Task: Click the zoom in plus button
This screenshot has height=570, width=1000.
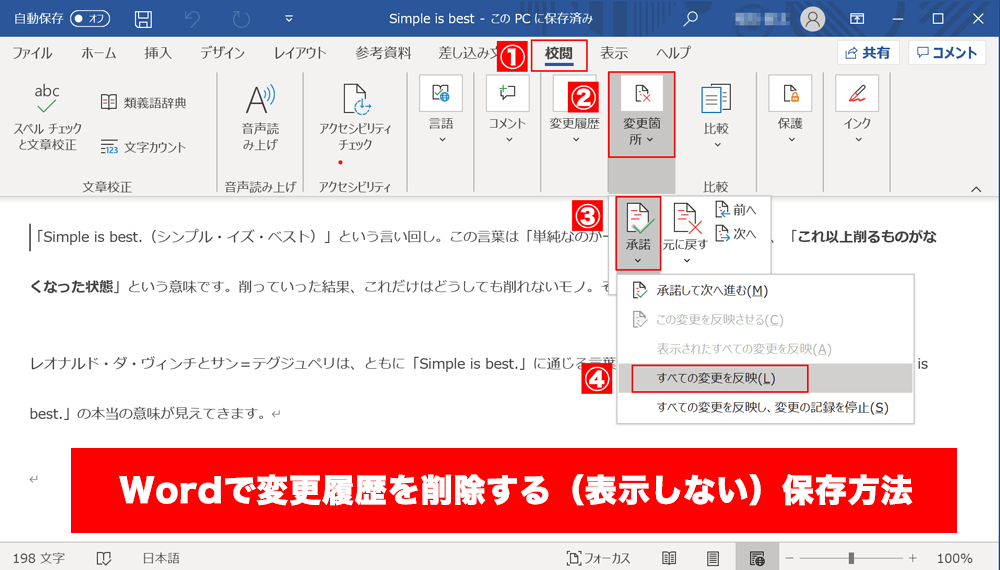Action: click(913, 559)
